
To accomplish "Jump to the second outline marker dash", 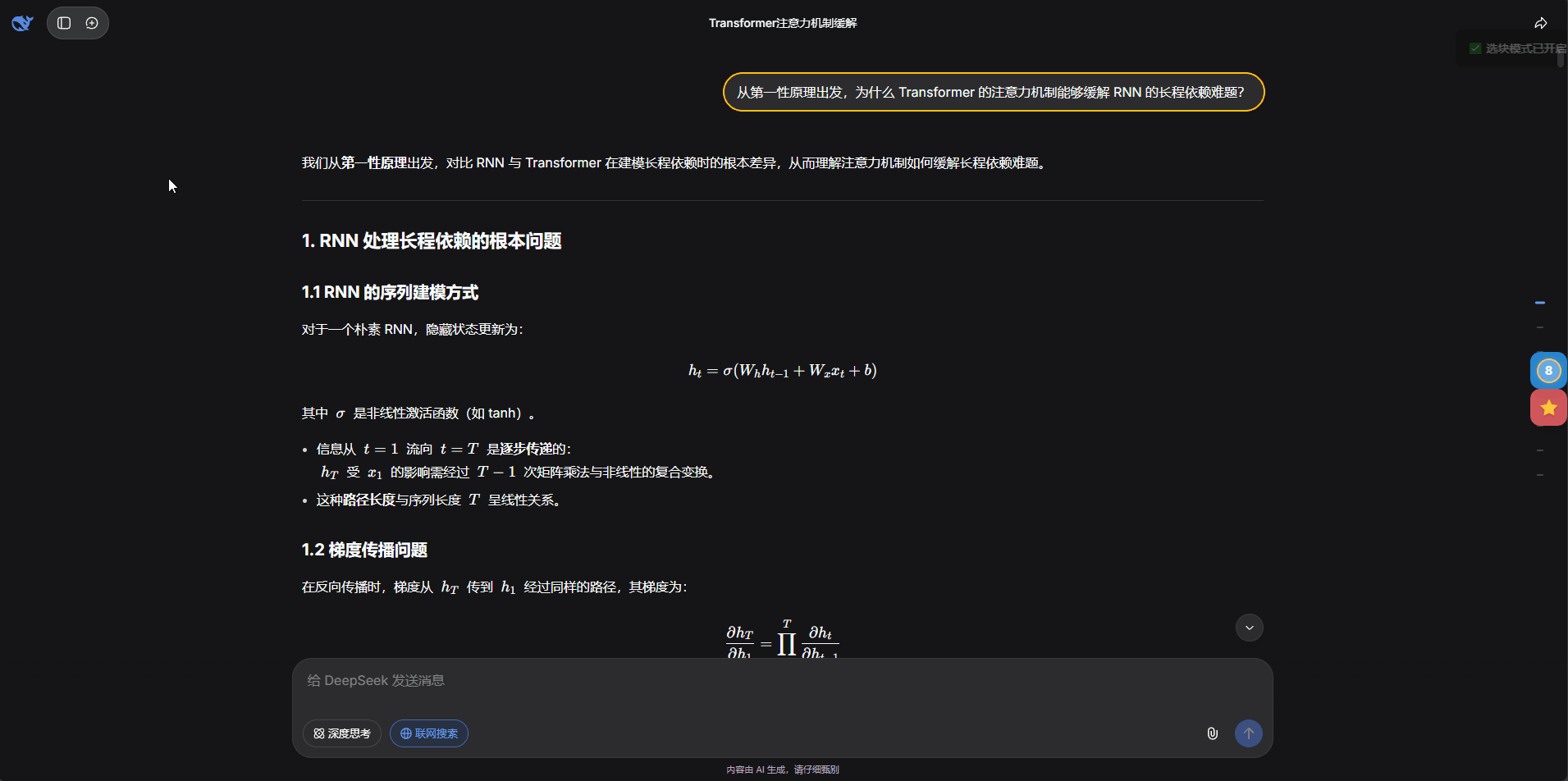I will coord(1540,327).
